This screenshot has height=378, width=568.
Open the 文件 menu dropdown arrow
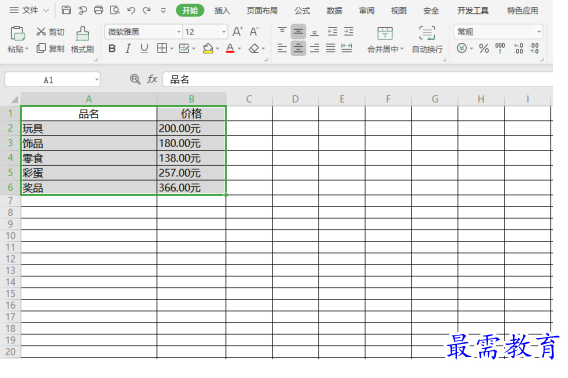point(46,11)
